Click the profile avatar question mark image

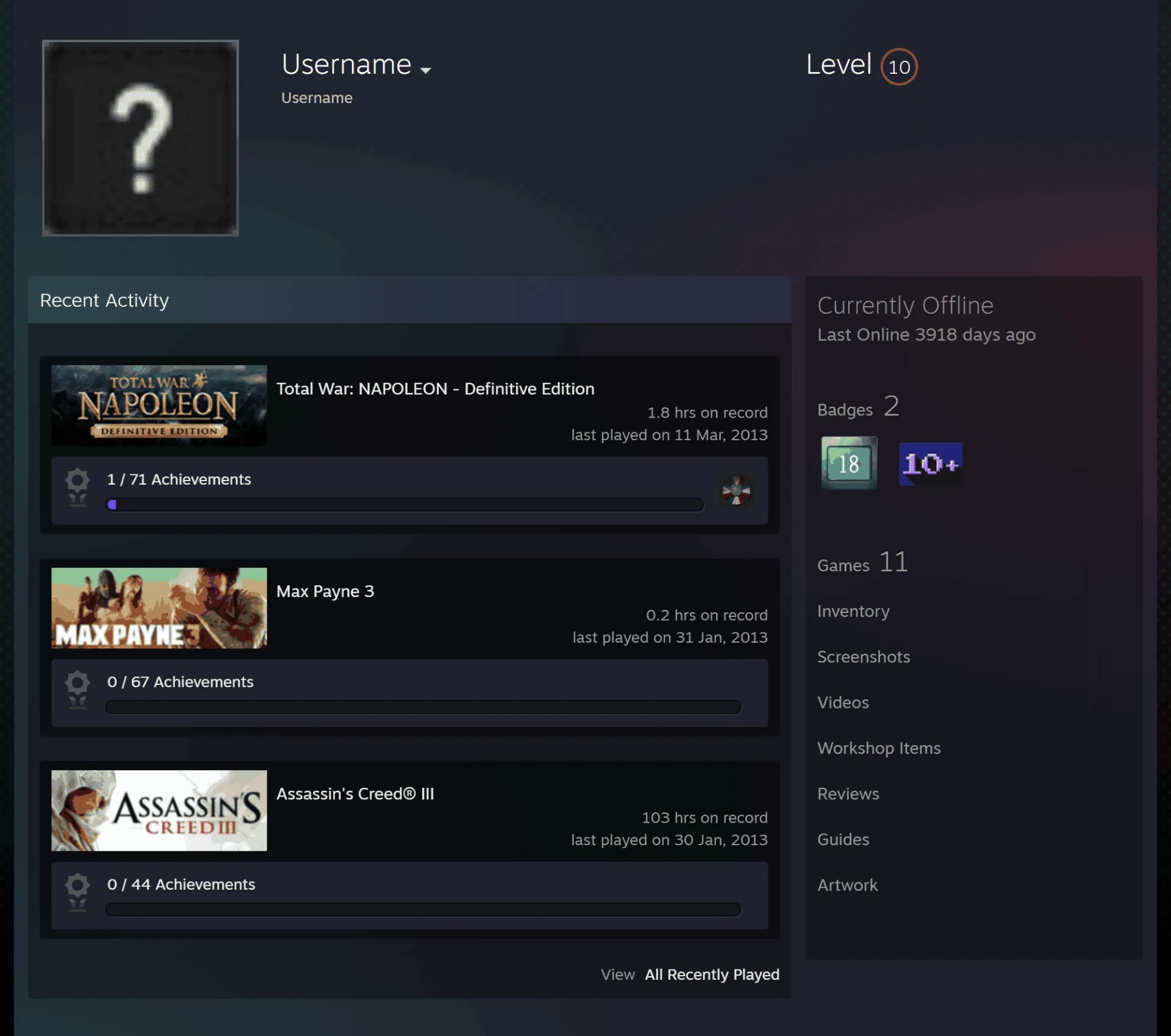(140, 138)
